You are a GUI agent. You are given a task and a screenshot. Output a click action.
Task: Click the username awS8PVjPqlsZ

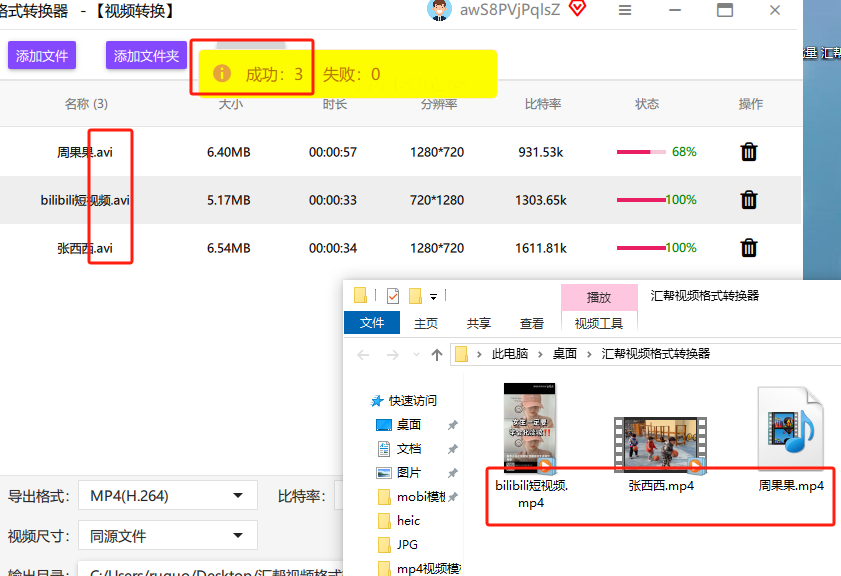(510, 10)
